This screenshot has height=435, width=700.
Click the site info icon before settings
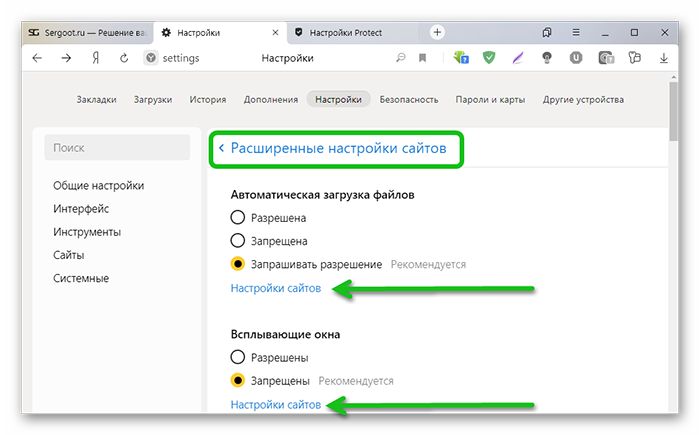point(151,58)
